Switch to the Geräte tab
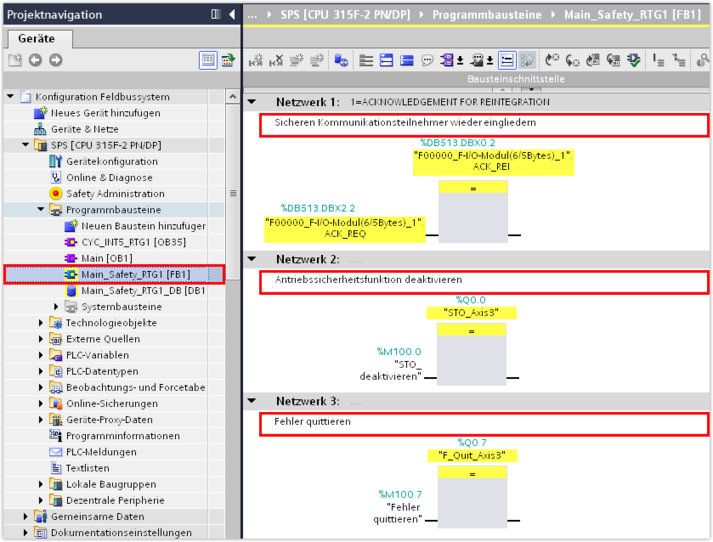The image size is (713, 542). pyautogui.click(x=37, y=38)
